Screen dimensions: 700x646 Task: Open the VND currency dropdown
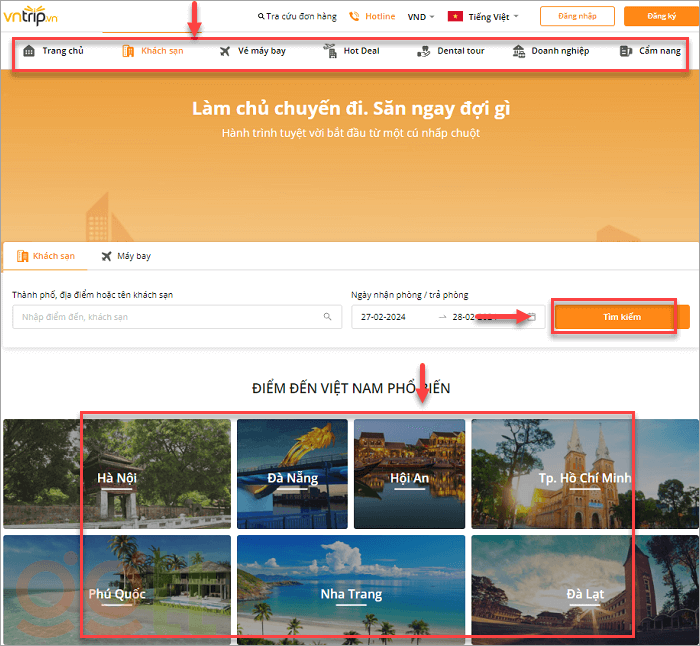421,17
